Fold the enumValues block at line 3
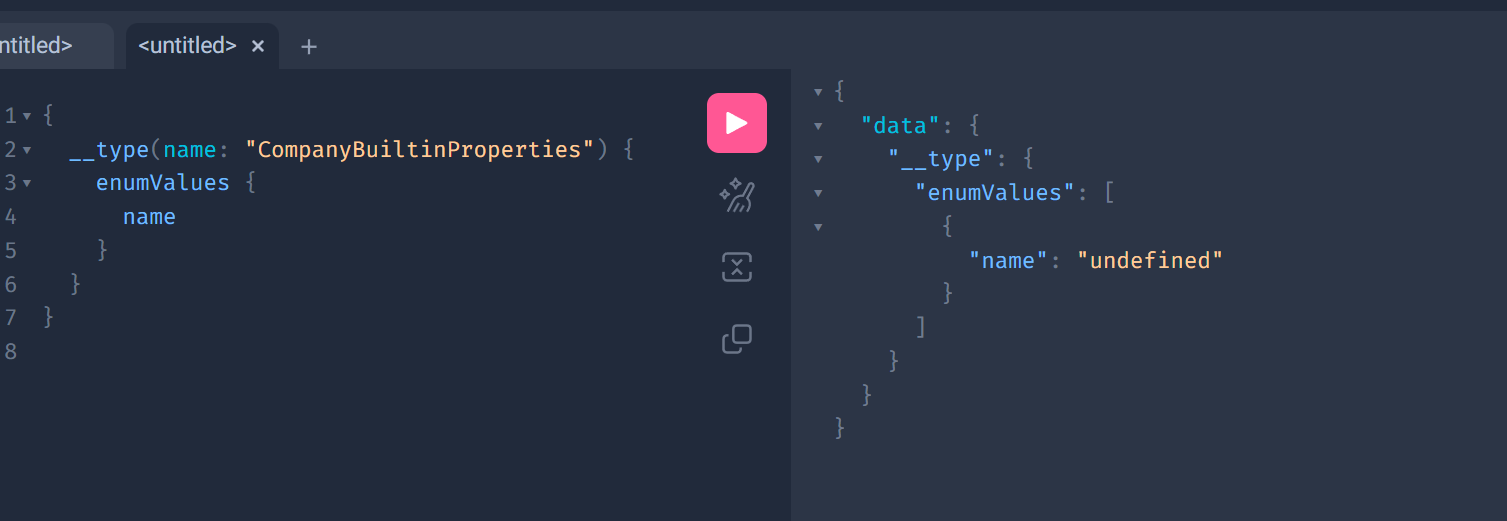The height and width of the screenshot is (521, 1507). pos(27,184)
